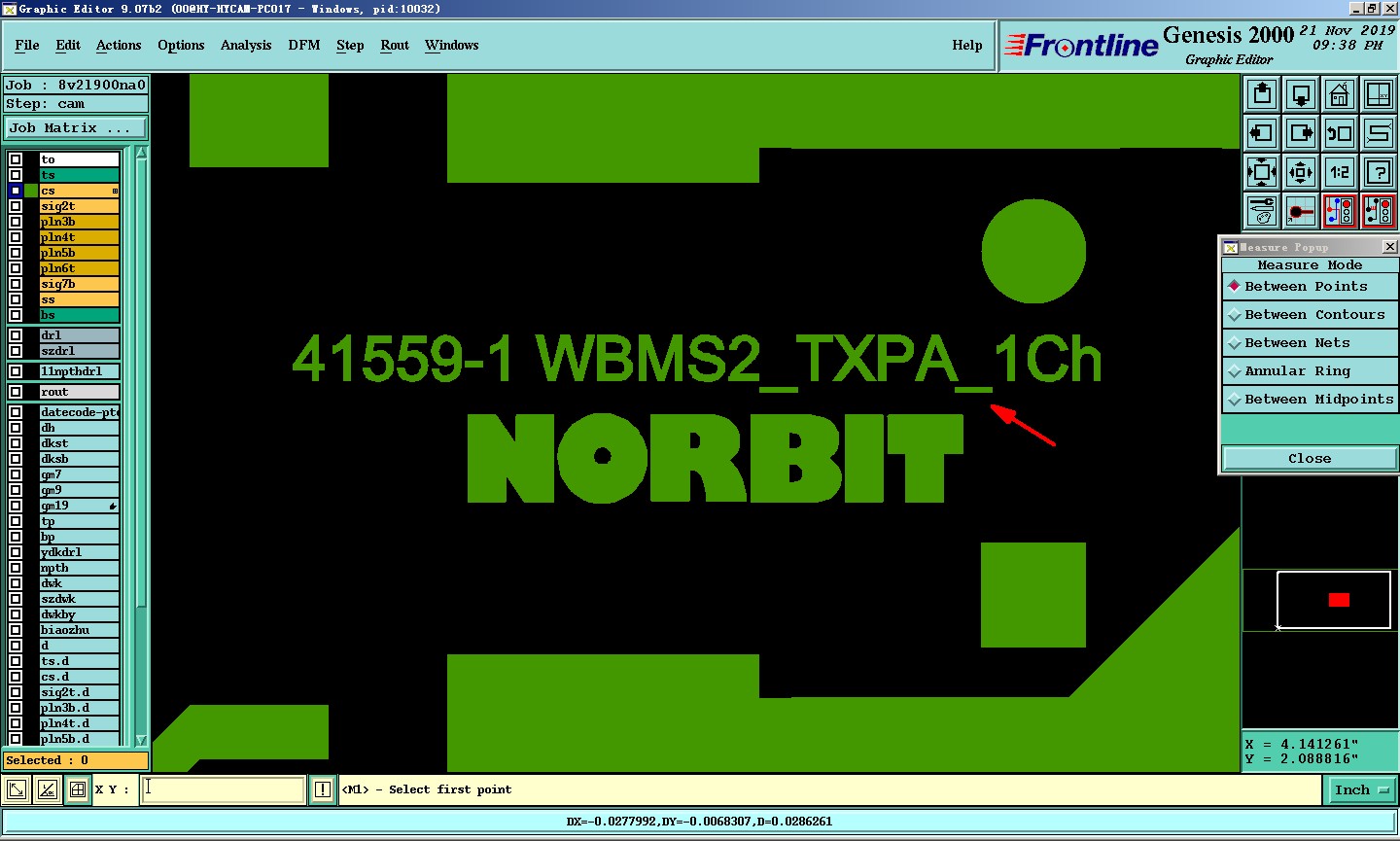Image resolution: width=1400 pixels, height=841 pixels.
Task: Zoom in using the outward arrows icon
Action: [x=1262, y=172]
